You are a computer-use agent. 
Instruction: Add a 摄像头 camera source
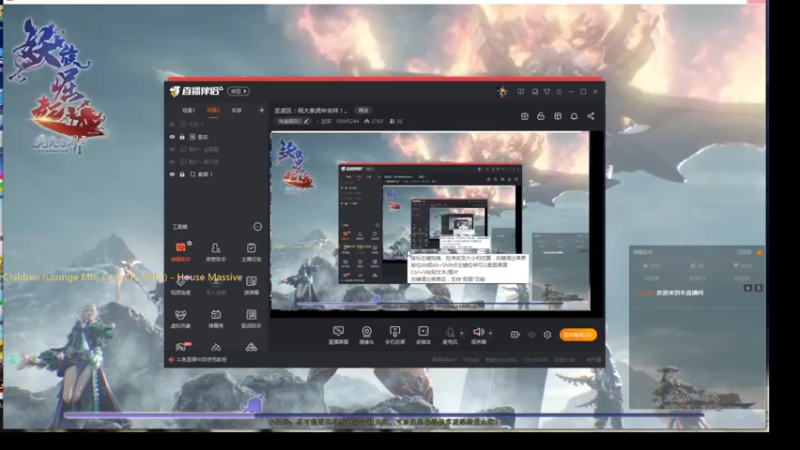[366, 335]
